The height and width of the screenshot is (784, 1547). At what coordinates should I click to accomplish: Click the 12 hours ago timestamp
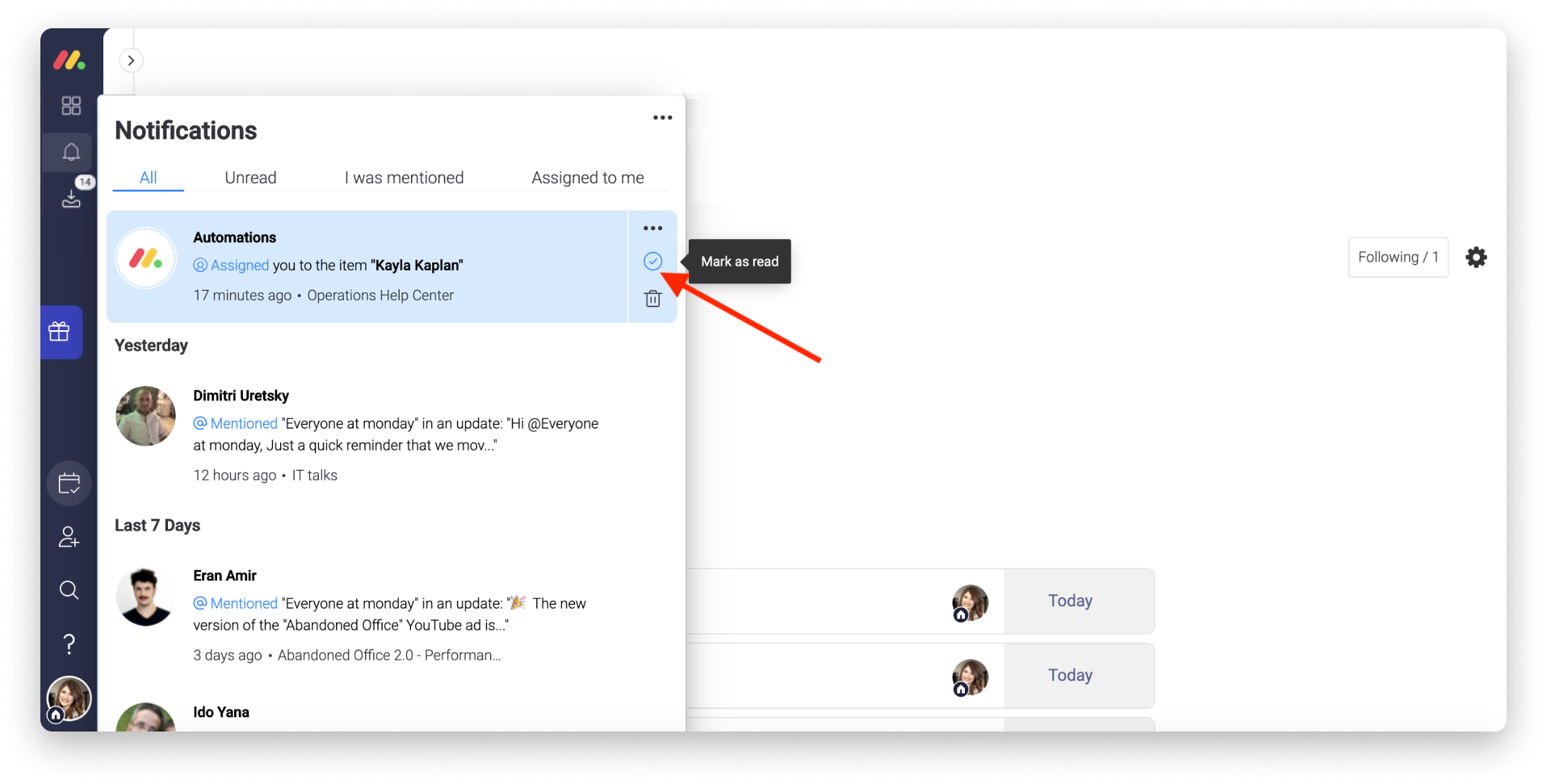pos(235,476)
